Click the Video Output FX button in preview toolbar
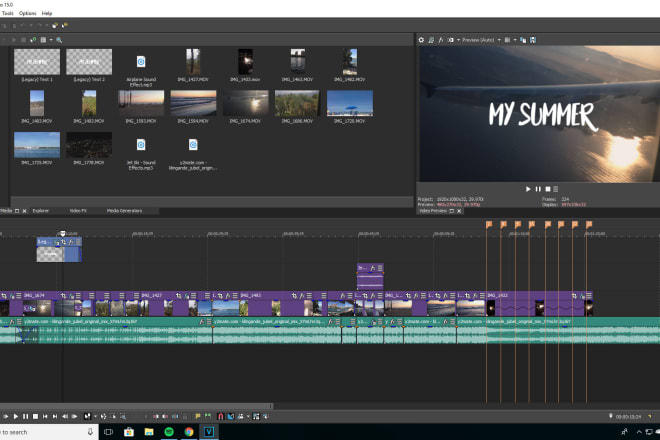 (441, 40)
